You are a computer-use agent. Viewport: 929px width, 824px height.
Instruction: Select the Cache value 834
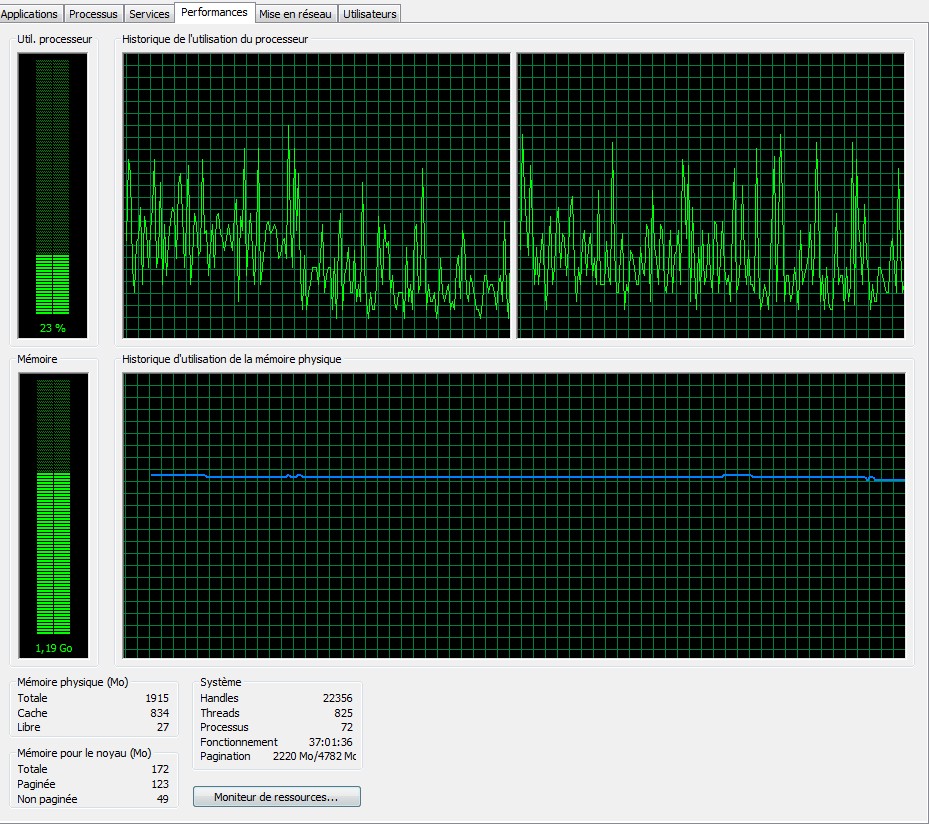coord(159,713)
